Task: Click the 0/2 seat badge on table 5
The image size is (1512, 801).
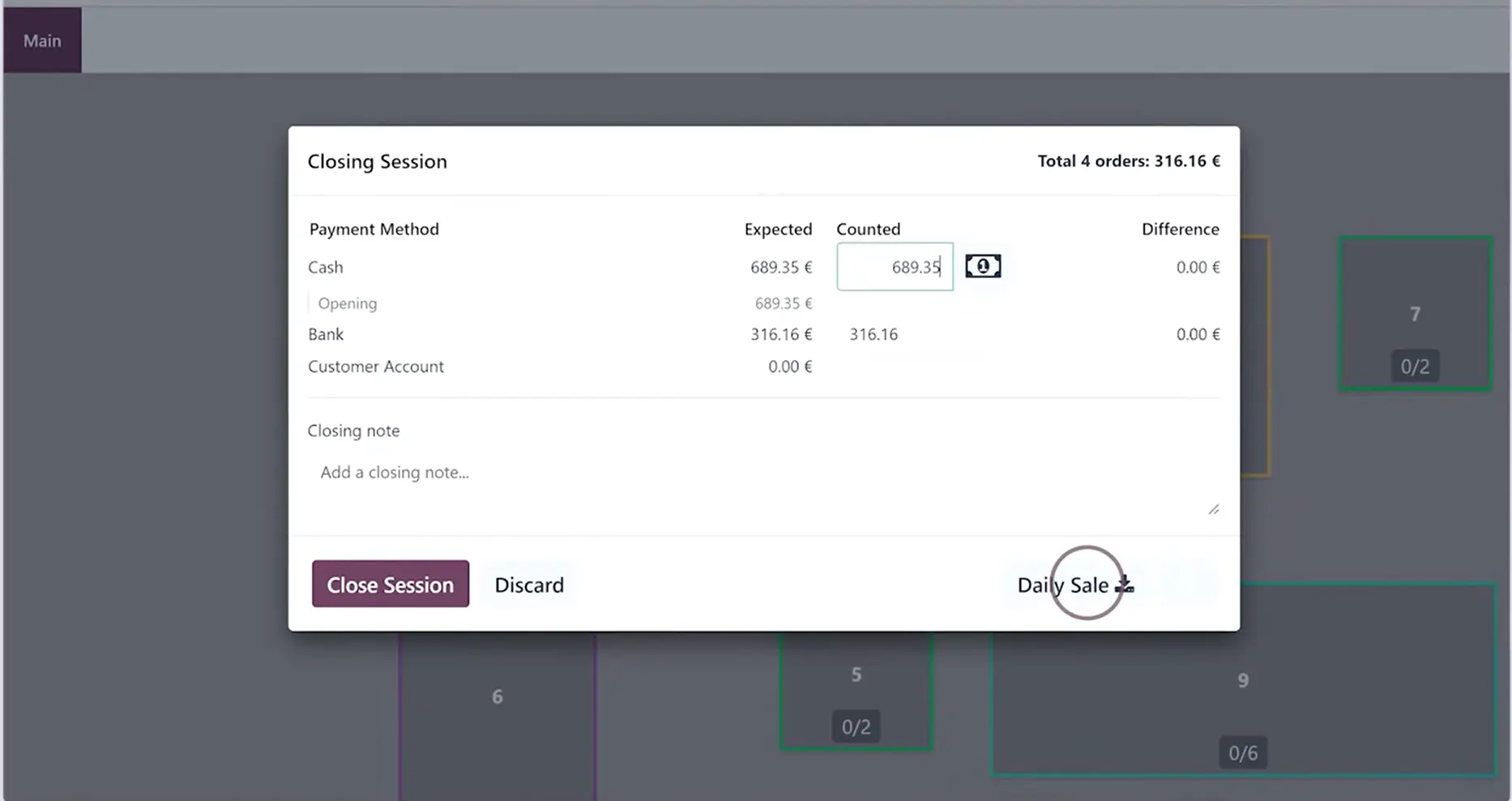Action: [x=856, y=726]
